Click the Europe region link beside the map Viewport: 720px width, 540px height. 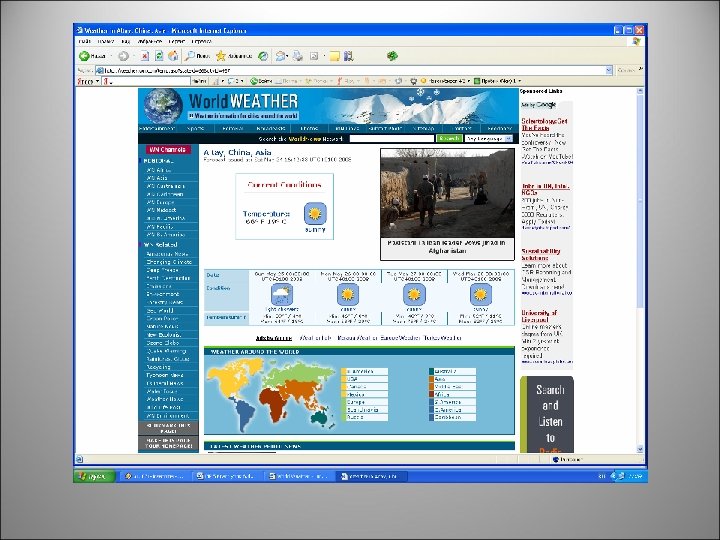(365, 402)
